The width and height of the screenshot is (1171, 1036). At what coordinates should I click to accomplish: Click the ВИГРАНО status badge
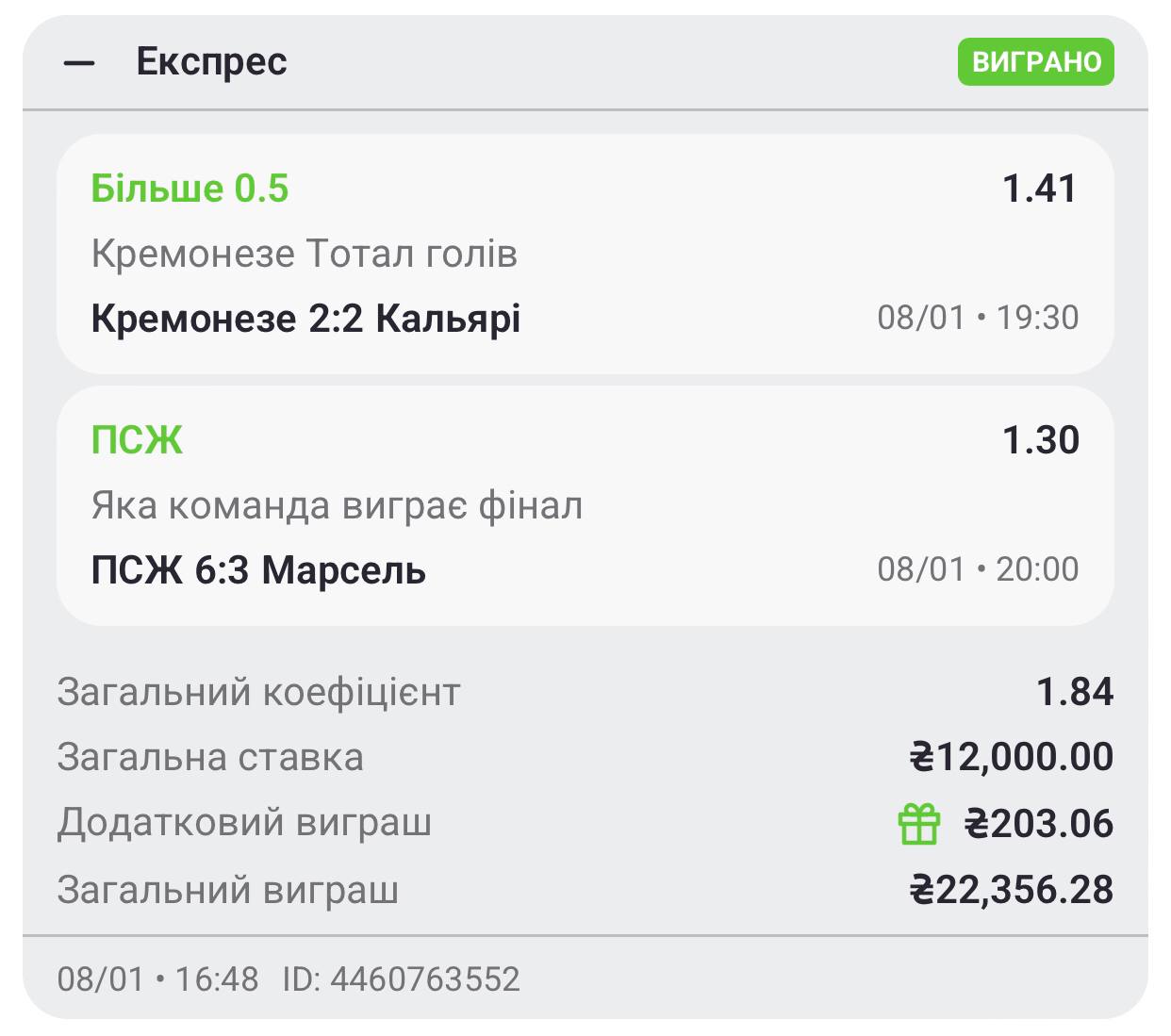[x=1036, y=62]
